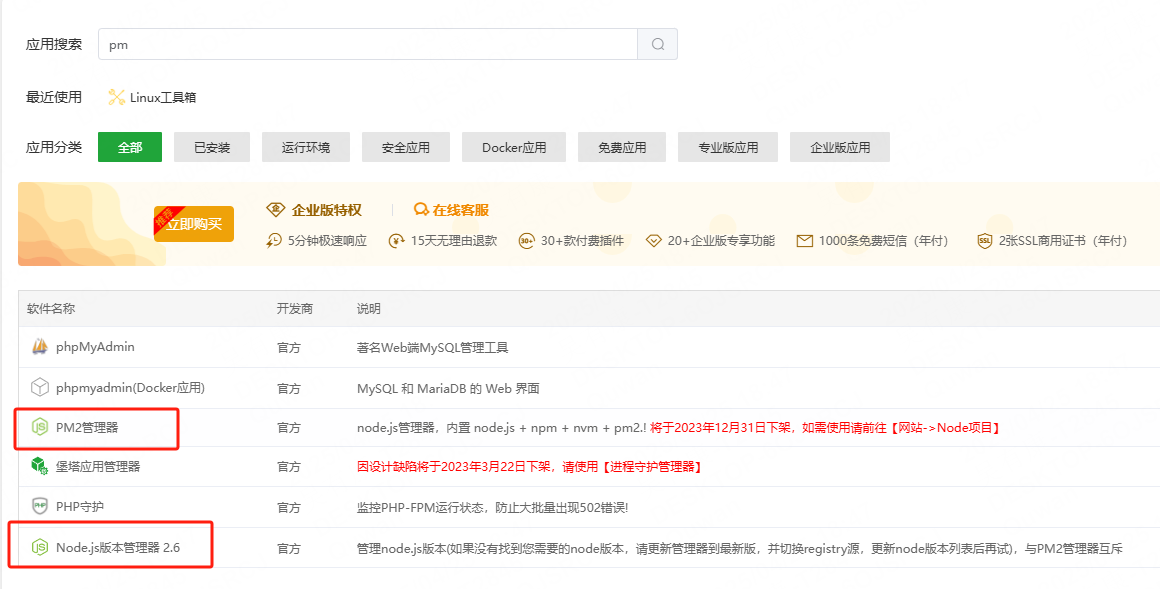Select the PM2管理器 app icon
The width and height of the screenshot is (1160, 589).
point(38,427)
